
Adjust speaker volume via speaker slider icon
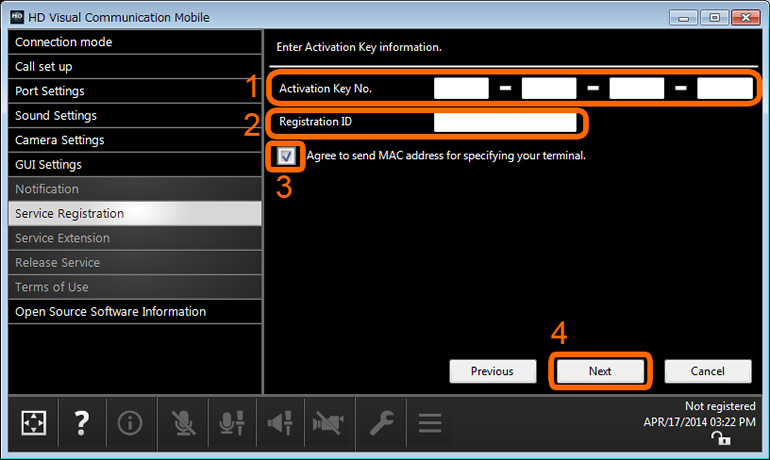point(280,423)
